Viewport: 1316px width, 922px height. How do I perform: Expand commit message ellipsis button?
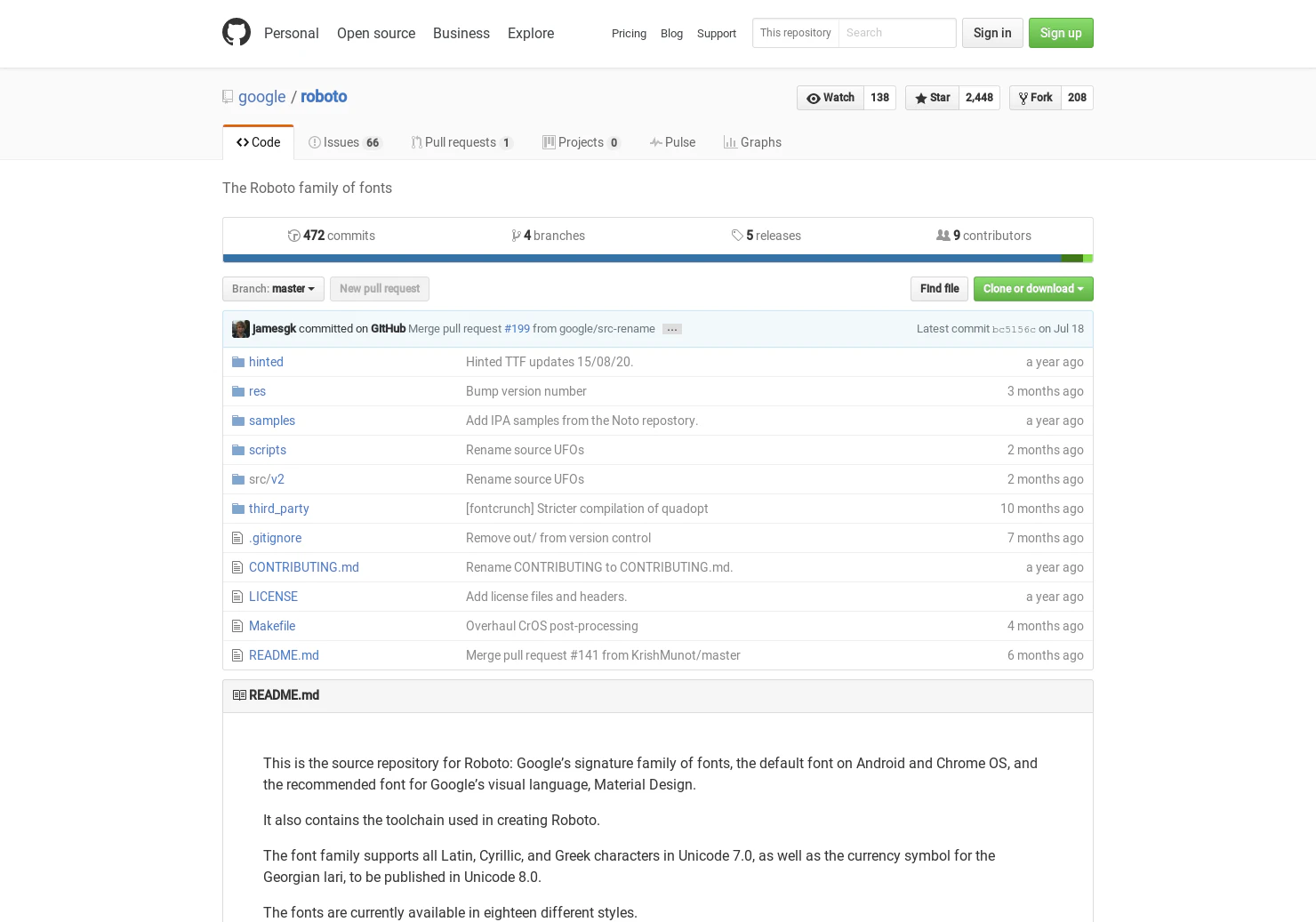(x=672, y=329)
